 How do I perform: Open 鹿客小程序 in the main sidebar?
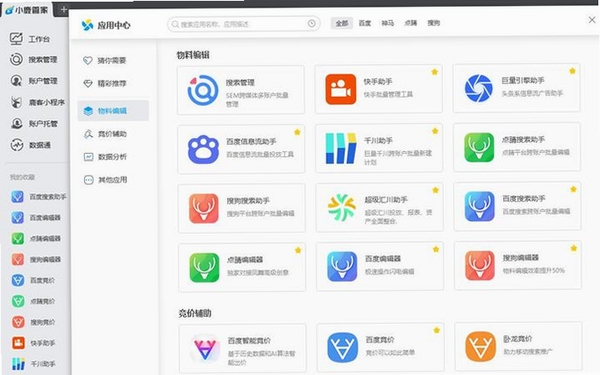(x=38, y=102)
